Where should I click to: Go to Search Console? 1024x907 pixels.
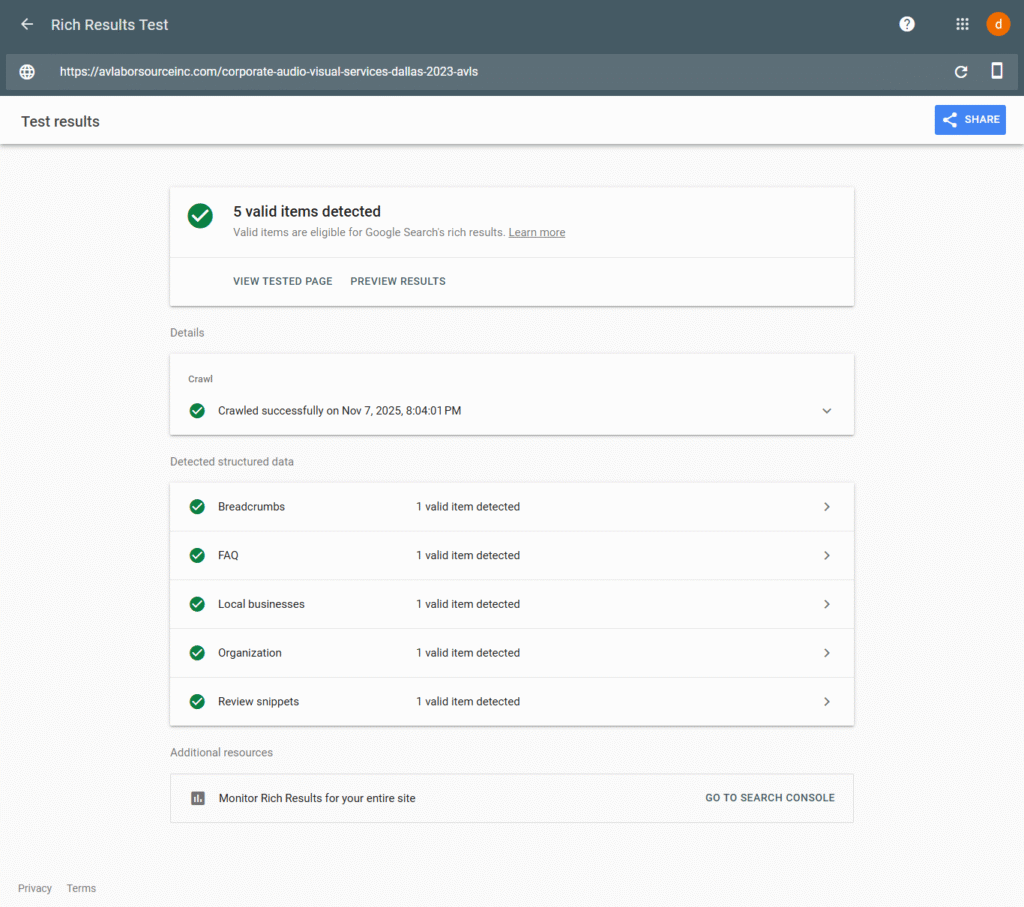click(x=769, y=798)
